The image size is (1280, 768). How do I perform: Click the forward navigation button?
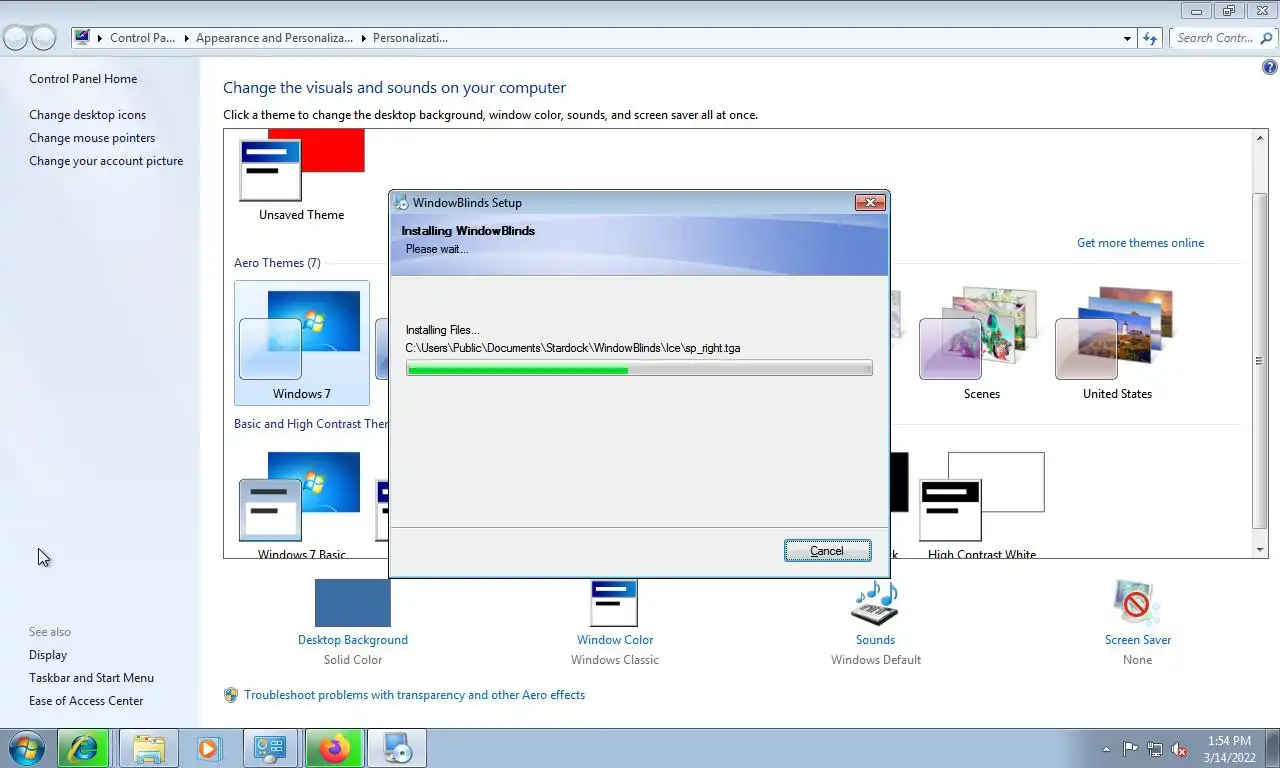(x=43, y=38)
